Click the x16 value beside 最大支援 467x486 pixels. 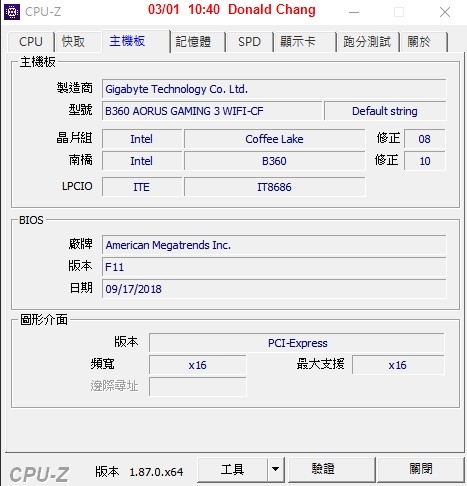point(398,365)
